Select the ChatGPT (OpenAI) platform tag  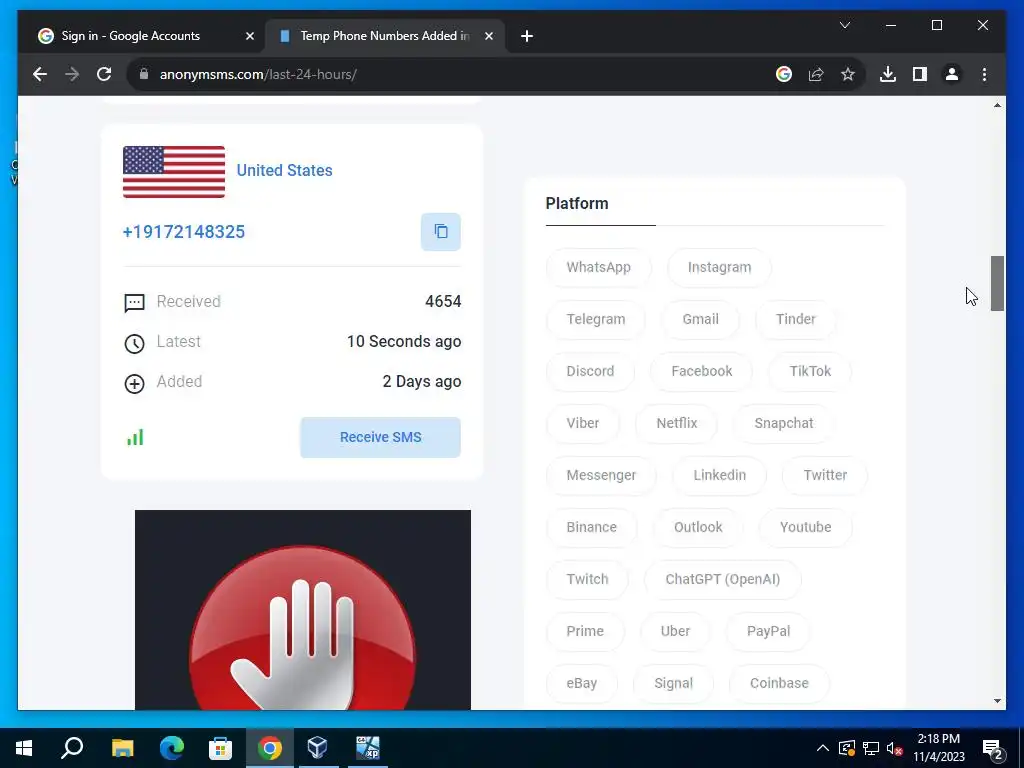(x=722, y=579)
